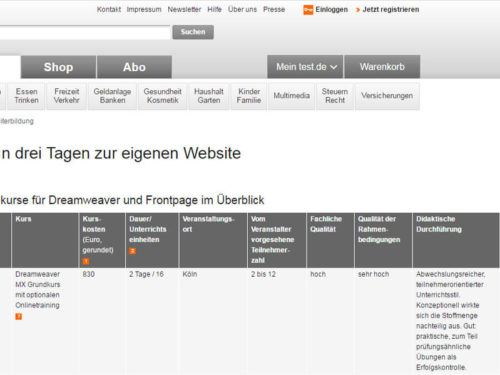Open orange footnote icon below Onlinetraining course name
The width and height of the screenshot is (500, 375).
tap(19, 316)
